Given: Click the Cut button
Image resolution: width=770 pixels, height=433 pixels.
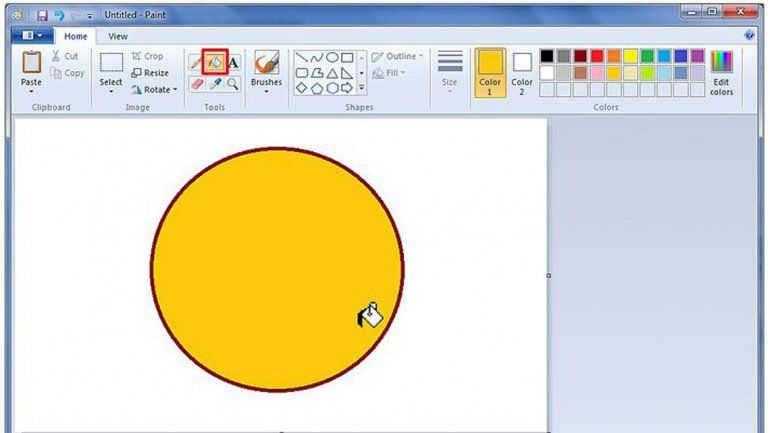Looking at the screenshot, I should tap(65, 56).
